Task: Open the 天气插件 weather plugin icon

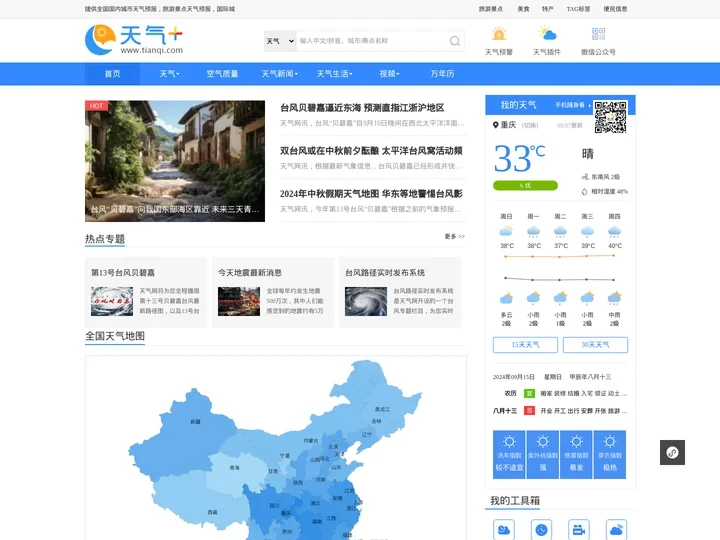Action: coord(547,34)
